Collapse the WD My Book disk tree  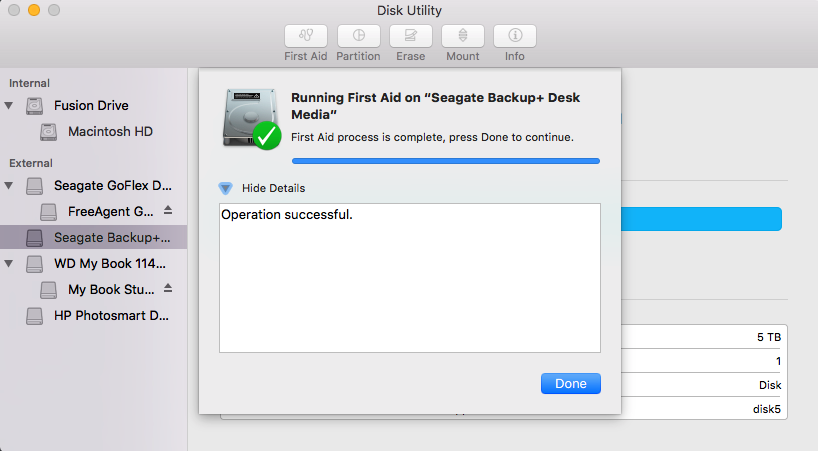(x=10, y=264)
